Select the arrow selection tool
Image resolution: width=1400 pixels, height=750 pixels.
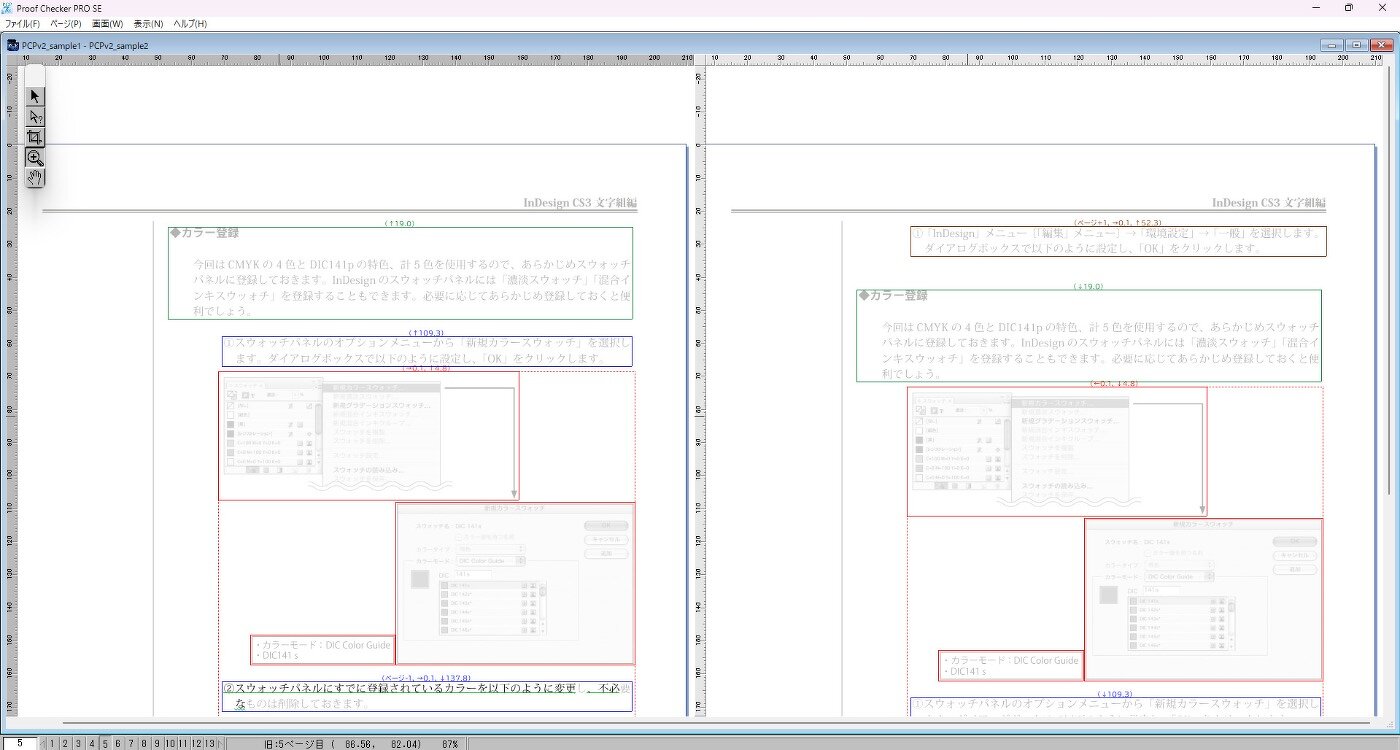[x=35, y=96]
